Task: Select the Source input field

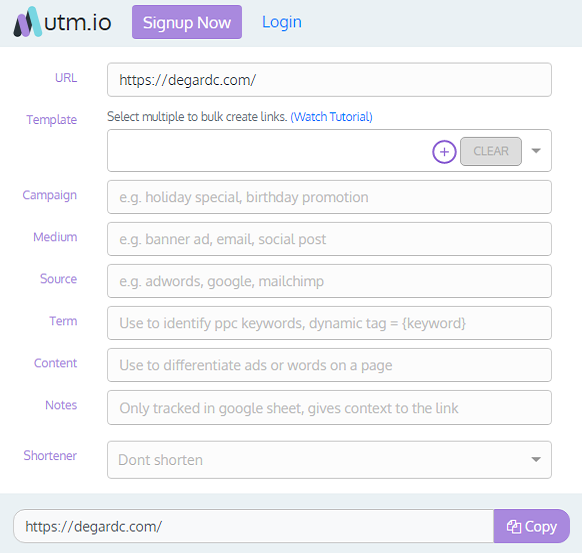Action: (329, 281)
